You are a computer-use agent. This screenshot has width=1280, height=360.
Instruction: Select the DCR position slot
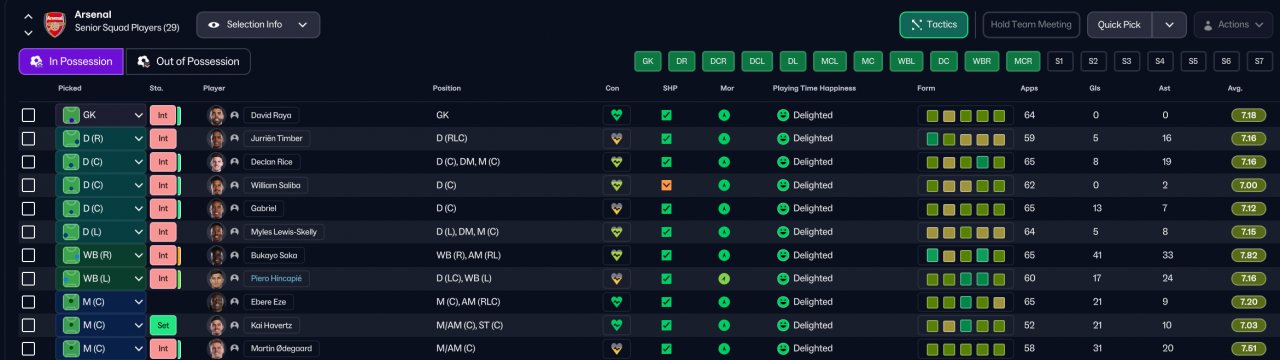718,61
